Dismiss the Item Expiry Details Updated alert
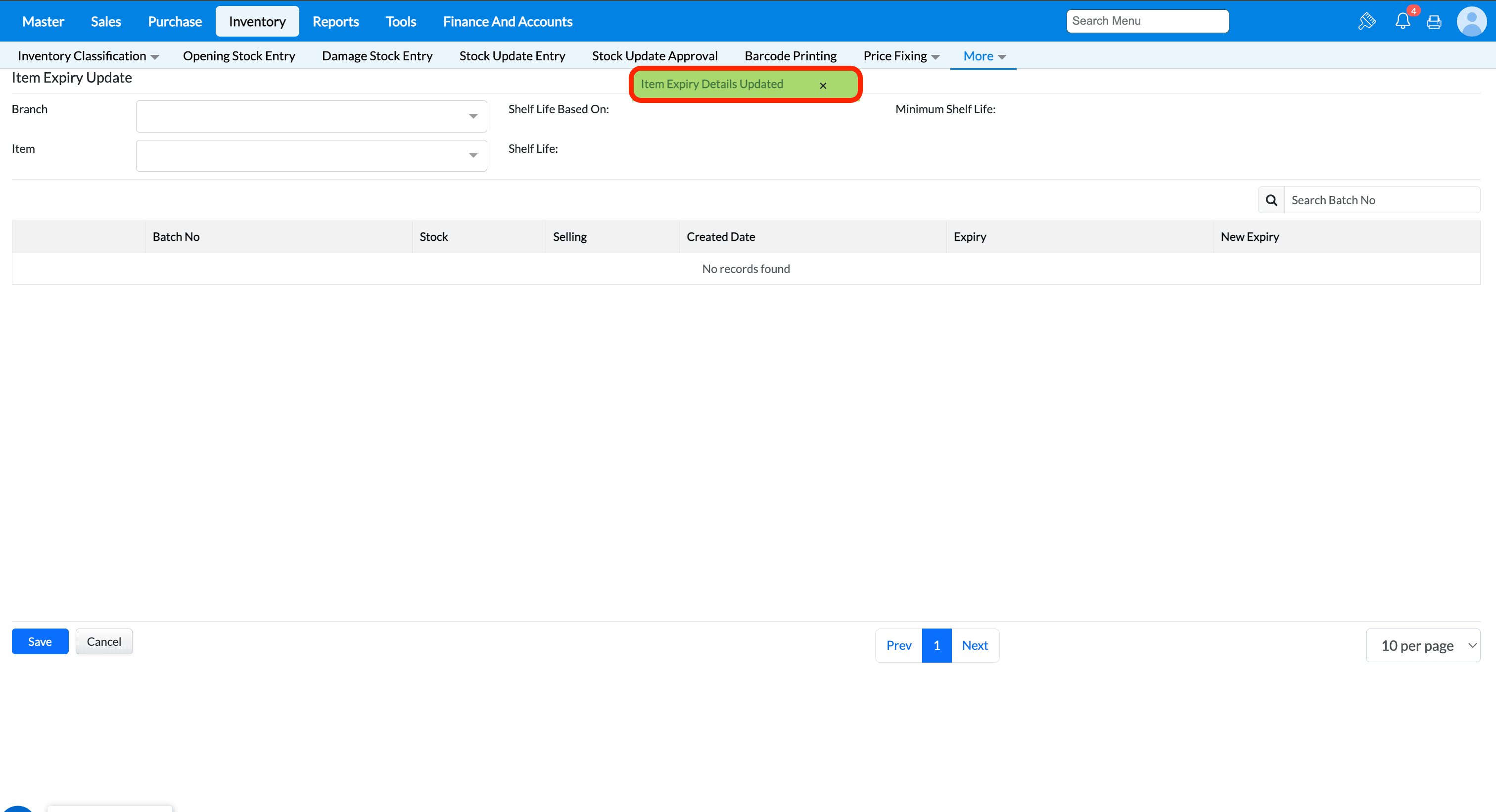 click(822, 86)
